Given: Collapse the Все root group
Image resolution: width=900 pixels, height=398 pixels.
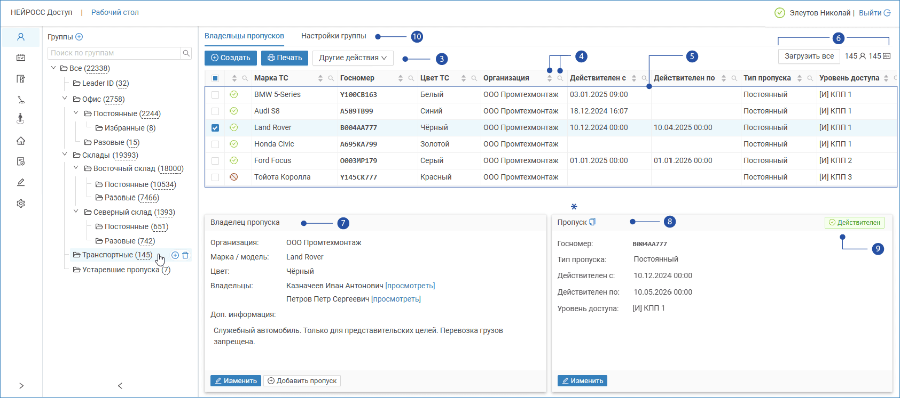Looking at the screenshot, I should [53, 68].
